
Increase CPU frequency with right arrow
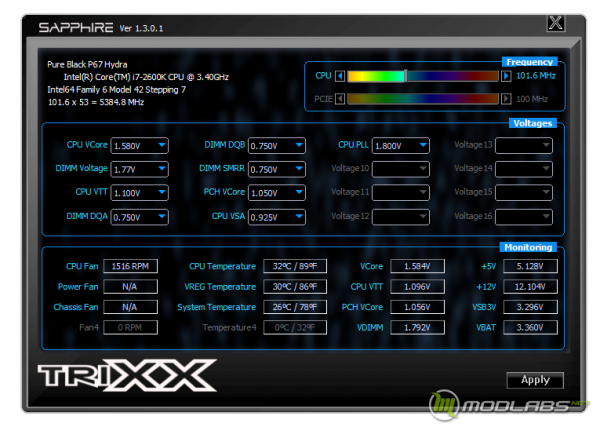coord(506,76)
